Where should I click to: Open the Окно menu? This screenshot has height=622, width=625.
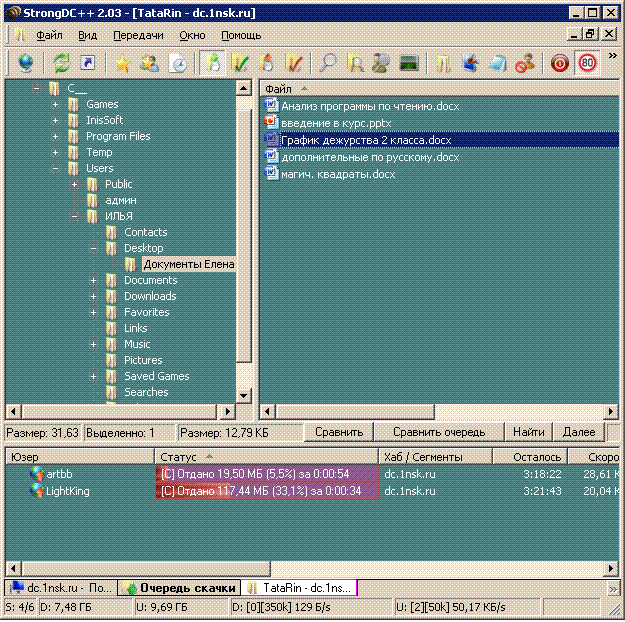tap(192, 35)
